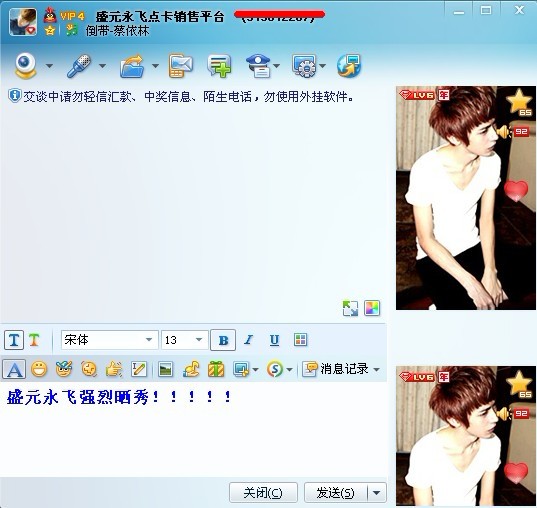Screen dimensions: 537x508
Task: Toggle underline formatting U button
Action: tap(274, 340)
